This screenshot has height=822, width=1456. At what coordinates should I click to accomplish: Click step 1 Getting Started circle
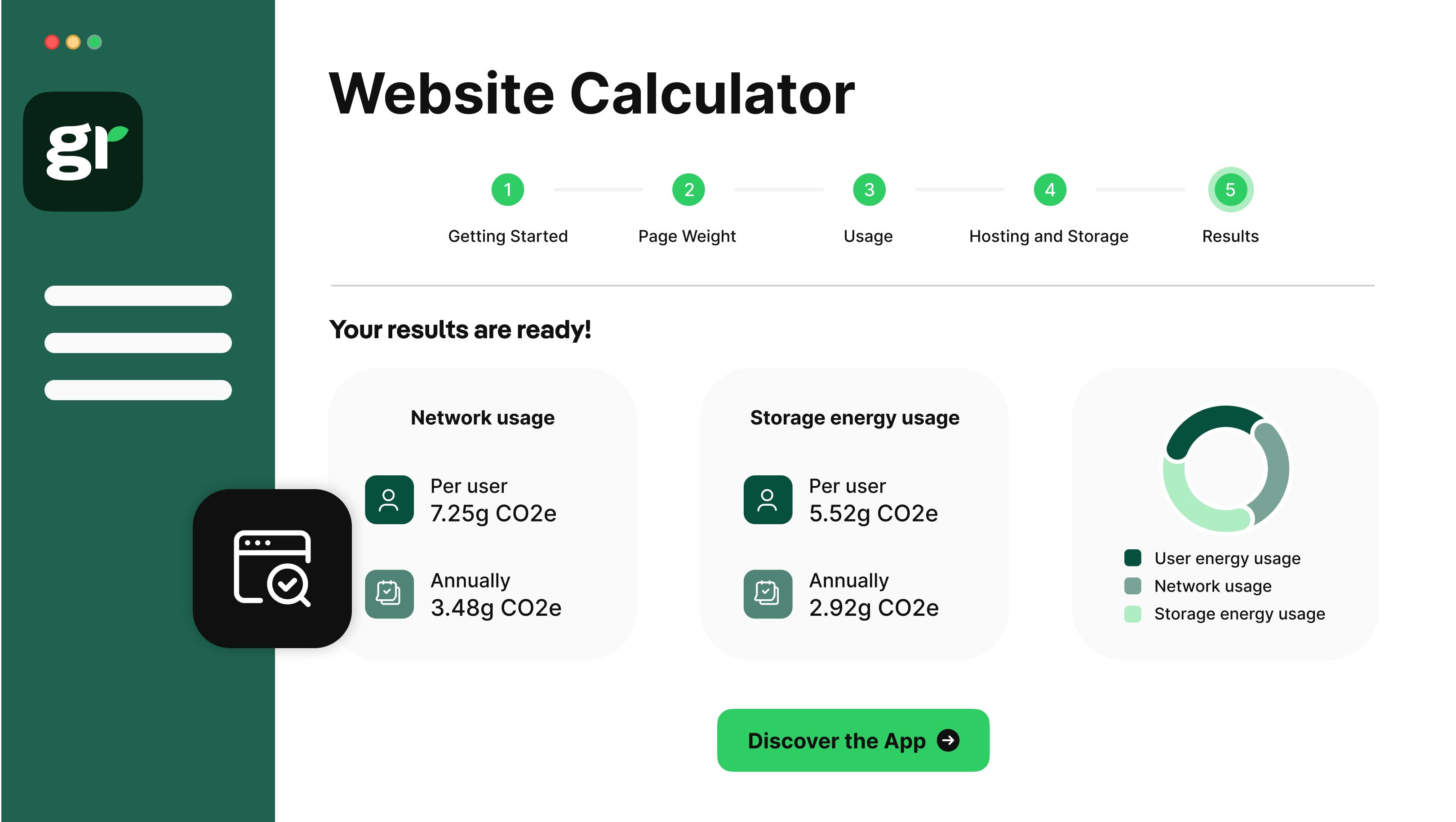click(507, 190)
